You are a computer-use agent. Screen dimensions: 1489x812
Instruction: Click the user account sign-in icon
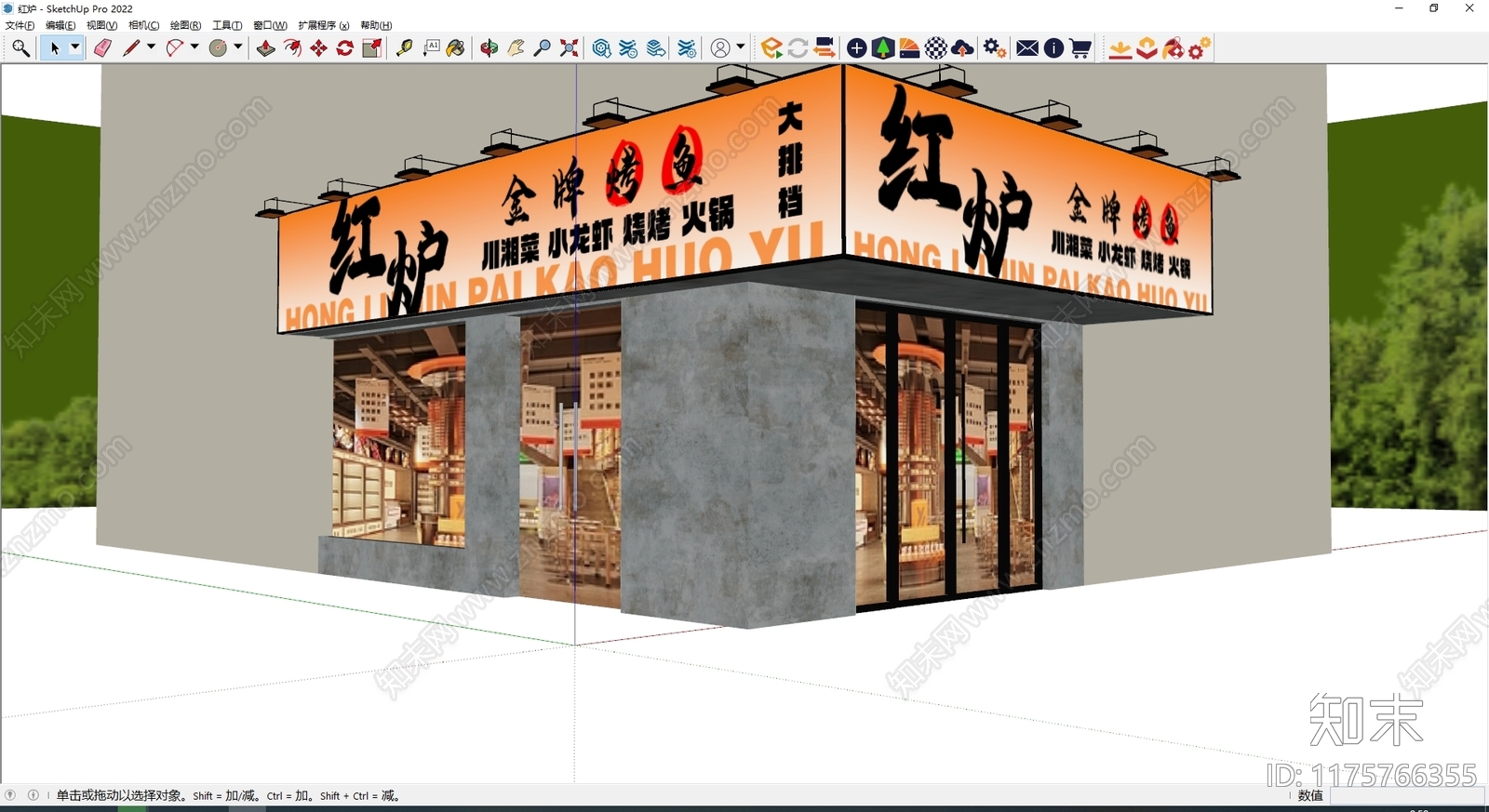[x=720, y=48]
